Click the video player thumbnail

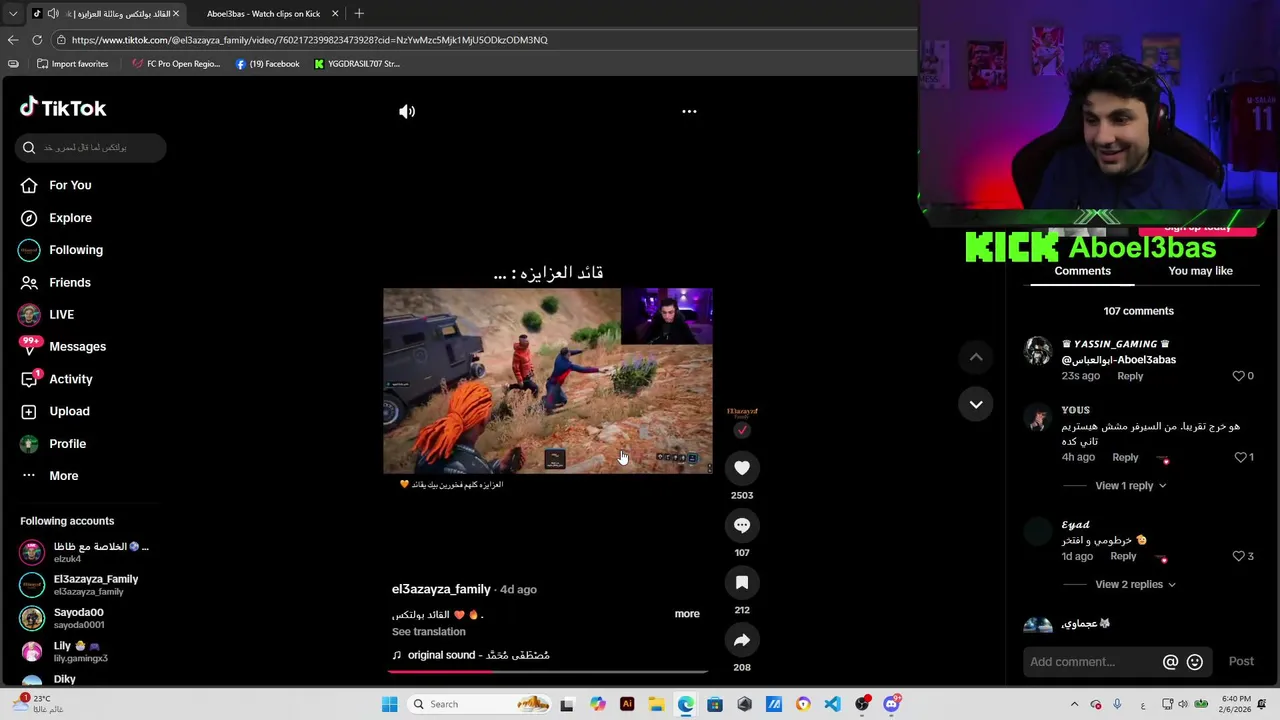pos(548,381)
